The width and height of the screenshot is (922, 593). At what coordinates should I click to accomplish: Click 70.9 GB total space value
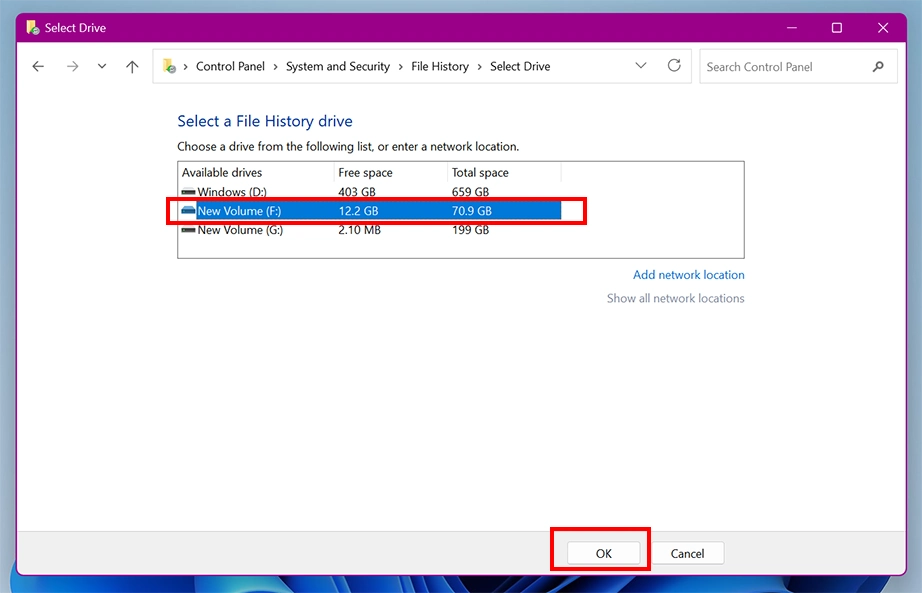click(x=472, y=211)
